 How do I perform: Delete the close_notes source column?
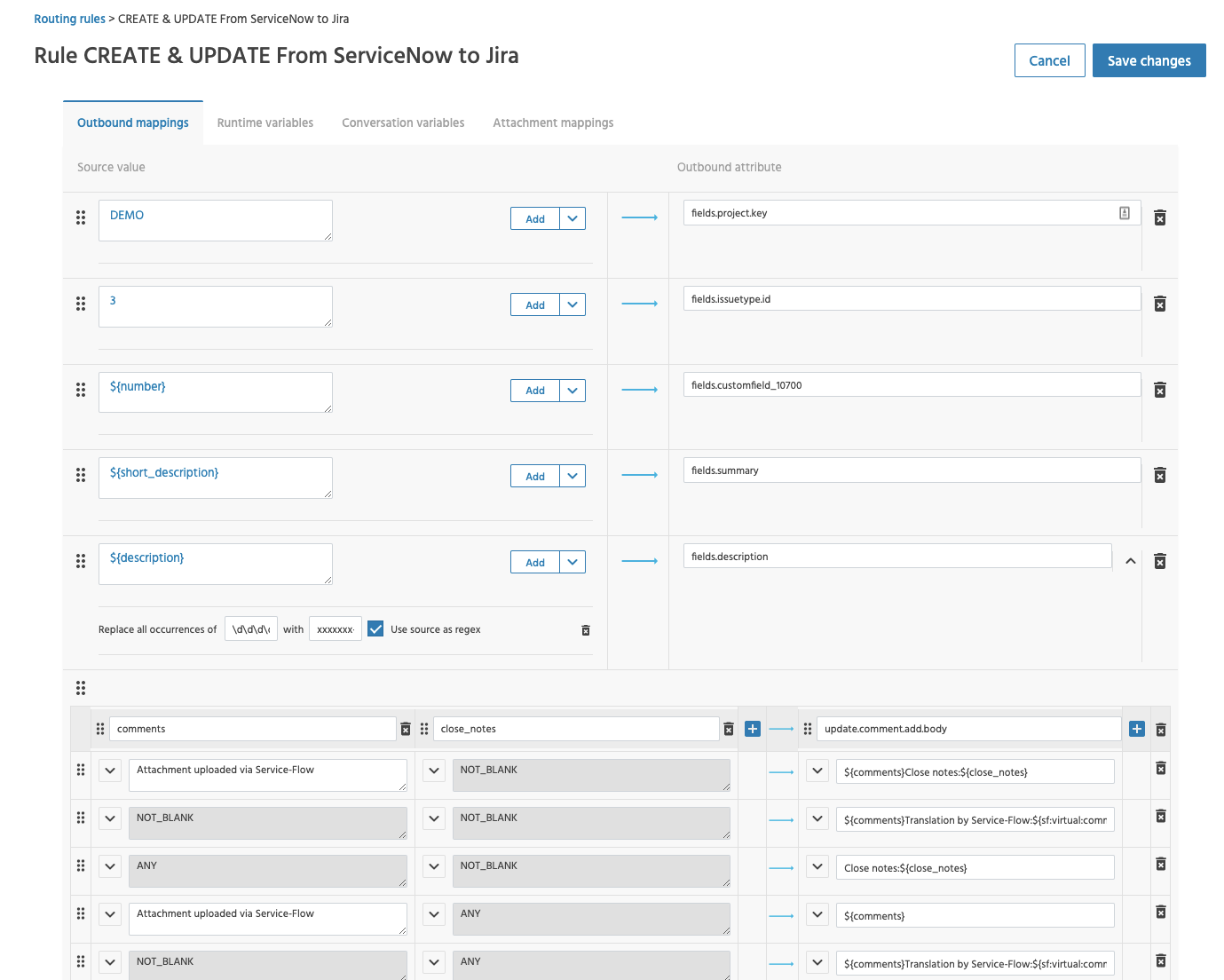coord(729,729)
